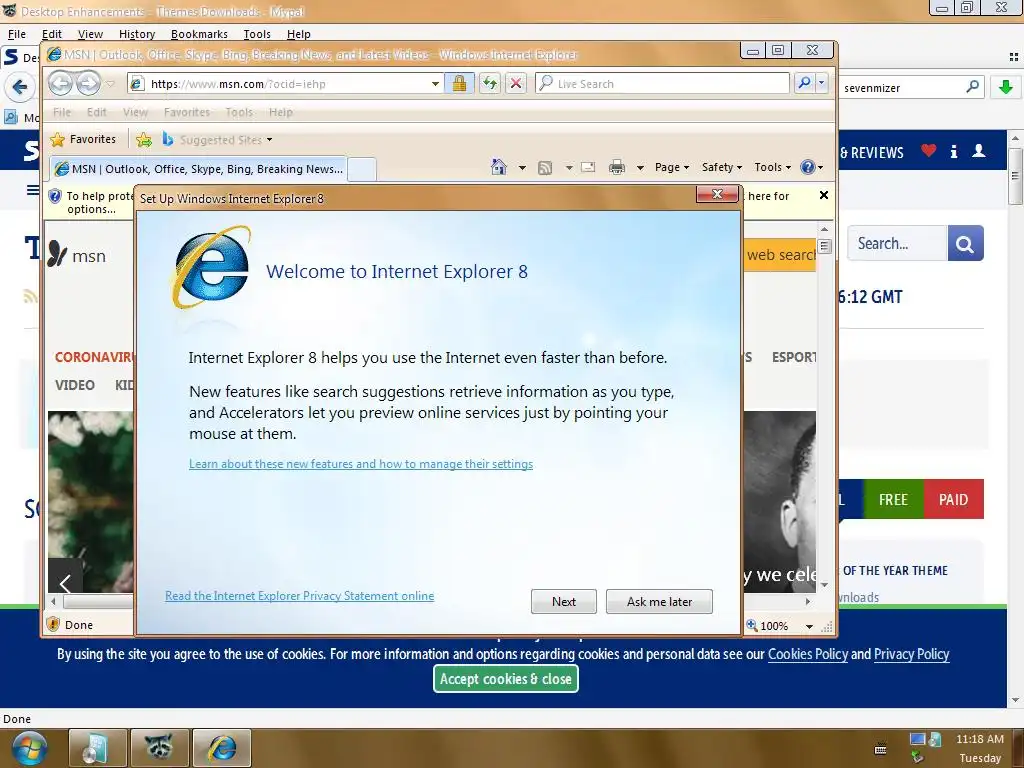
Task: Click the IE RSS feeds icon
Action: (x=545, y=168)
